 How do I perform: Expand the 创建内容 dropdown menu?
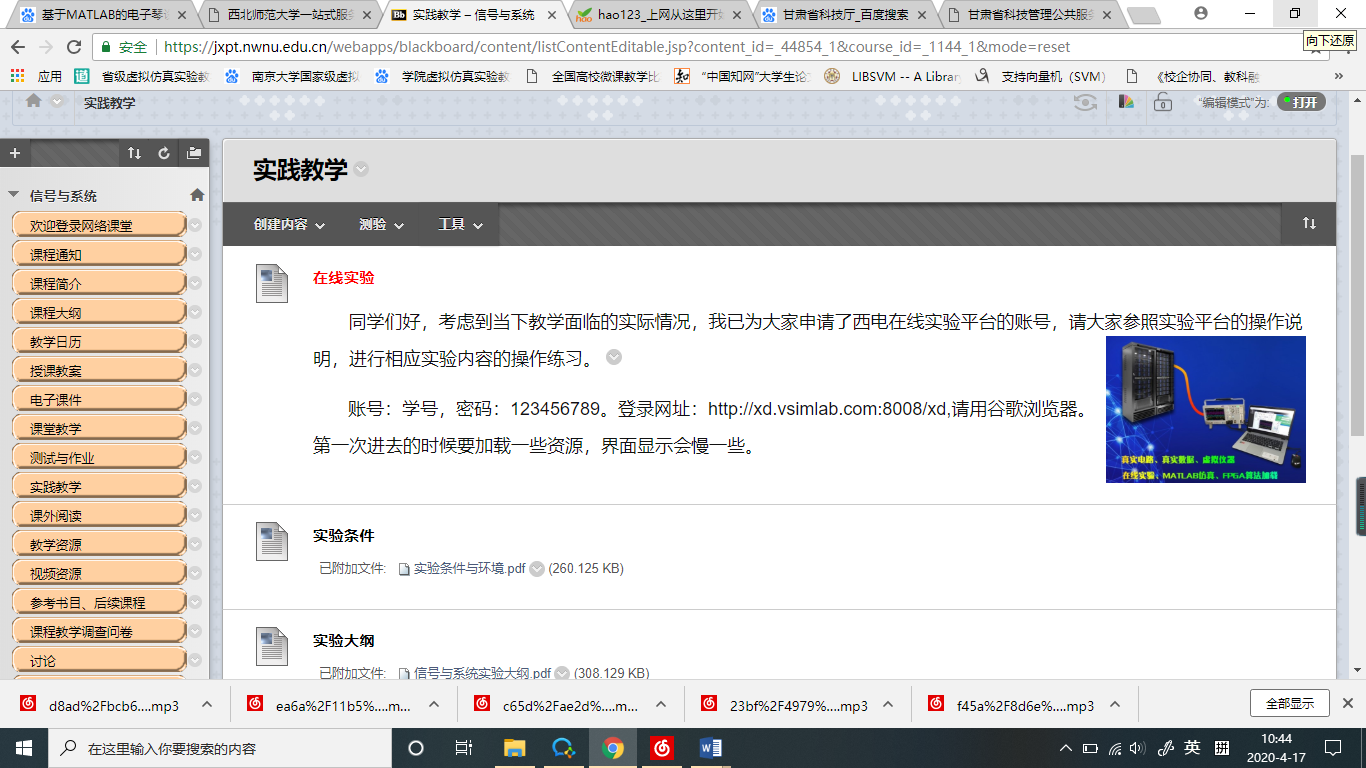[289, 225]
